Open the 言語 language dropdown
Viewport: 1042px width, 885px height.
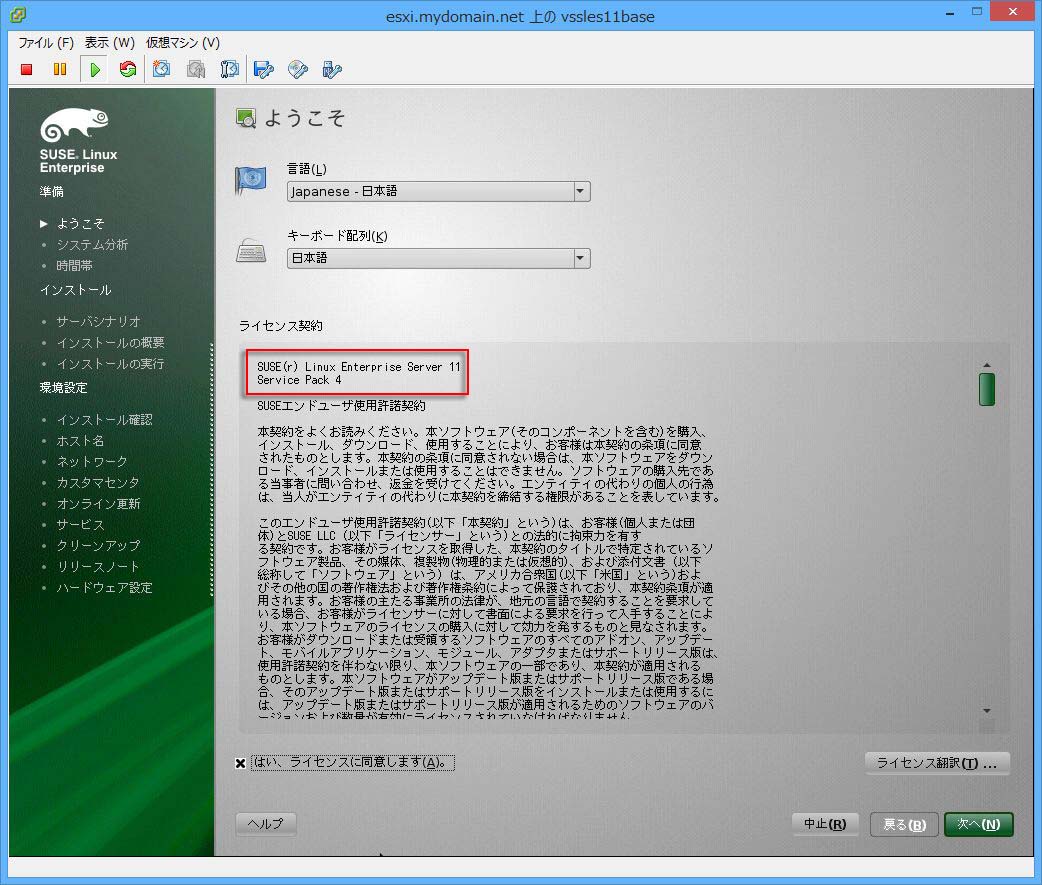point(439,191)
